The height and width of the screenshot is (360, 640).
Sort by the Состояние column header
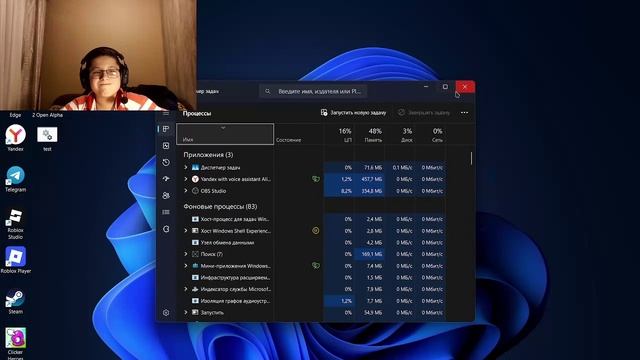(299, 134)
